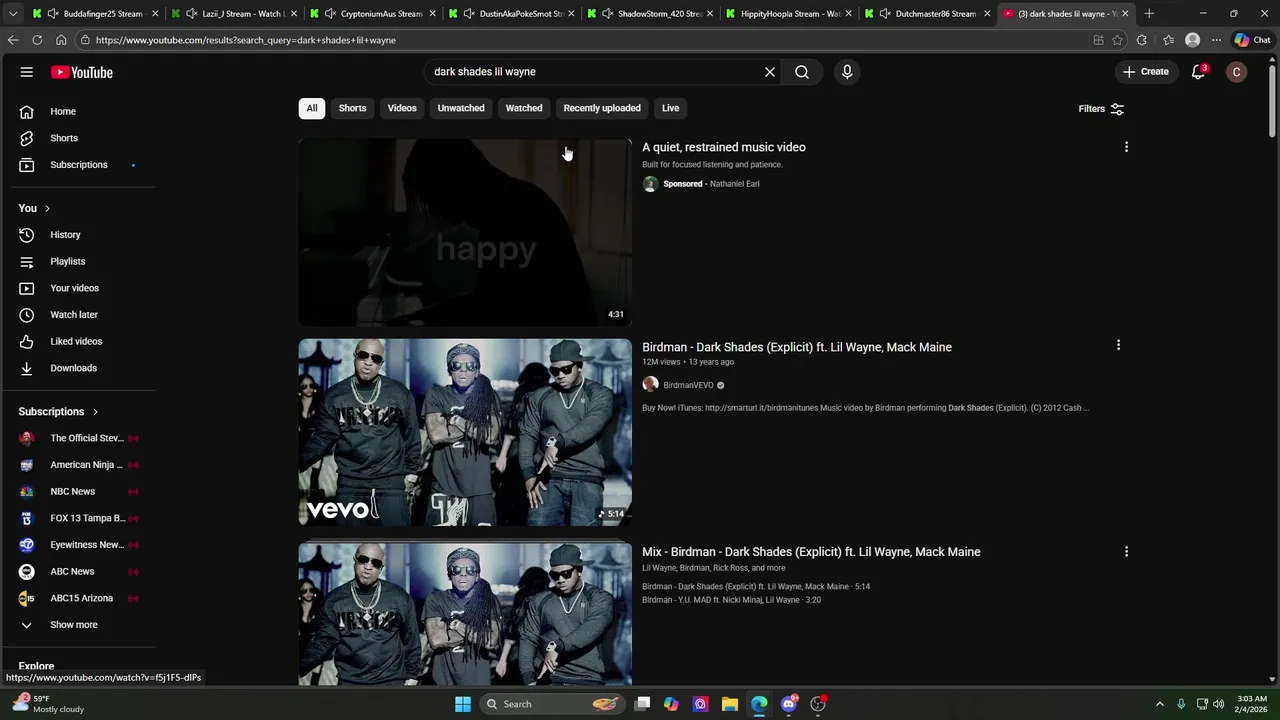Open the Mix playlist thumbnail
The image size is (1280, 720).
point(465,614)
